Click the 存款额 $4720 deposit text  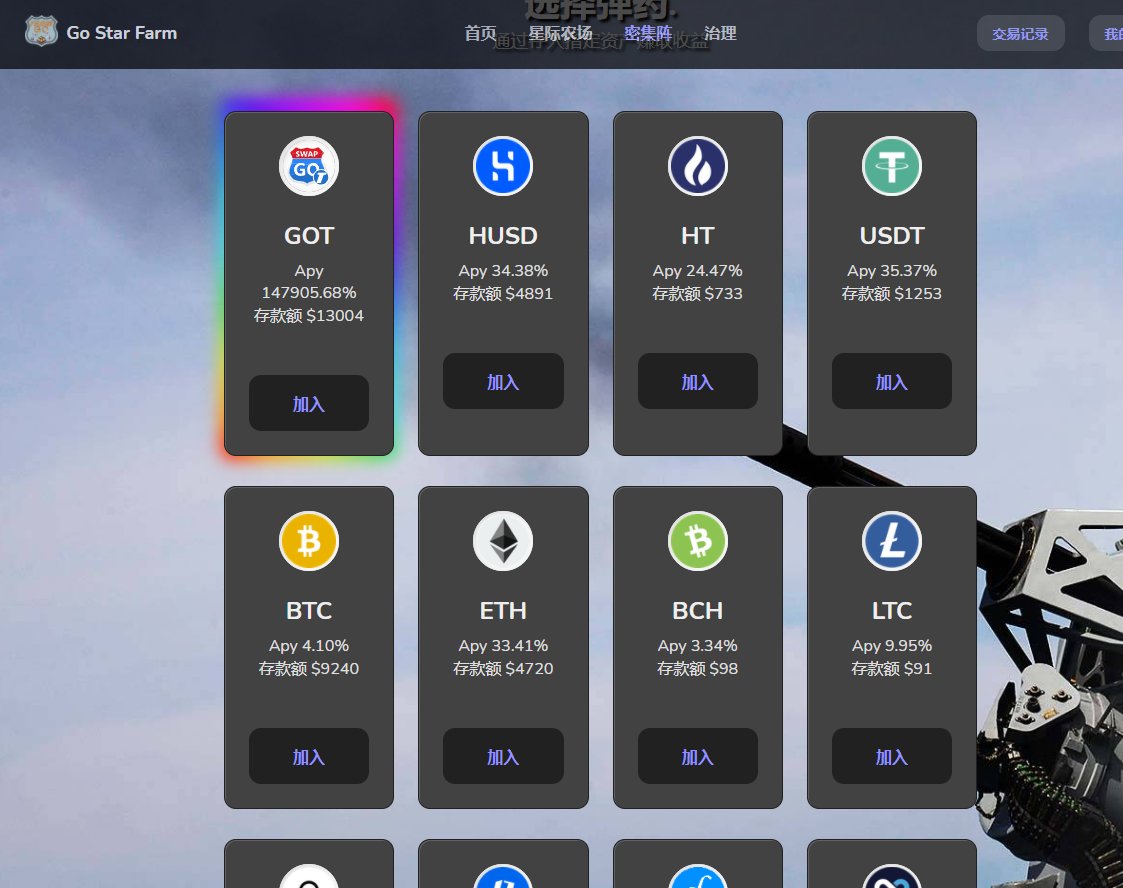(x=503, y=669)
